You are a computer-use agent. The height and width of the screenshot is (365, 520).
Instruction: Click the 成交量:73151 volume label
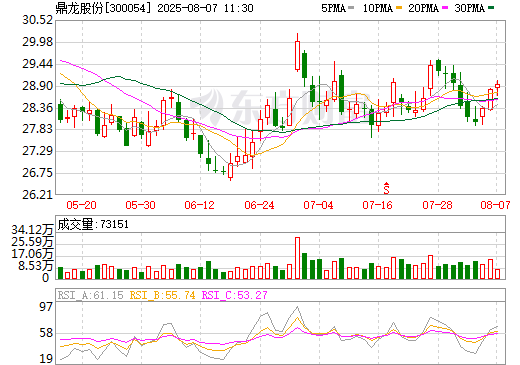(93, 224)
